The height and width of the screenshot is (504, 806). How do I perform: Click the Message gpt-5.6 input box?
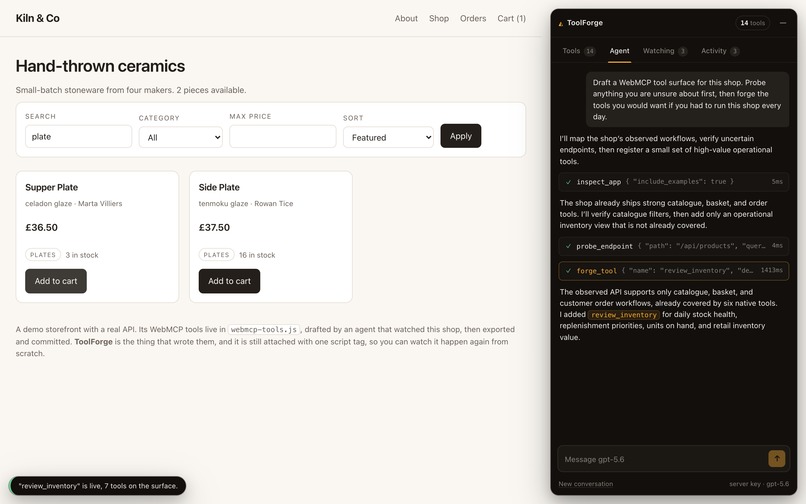tap(663, 459)
